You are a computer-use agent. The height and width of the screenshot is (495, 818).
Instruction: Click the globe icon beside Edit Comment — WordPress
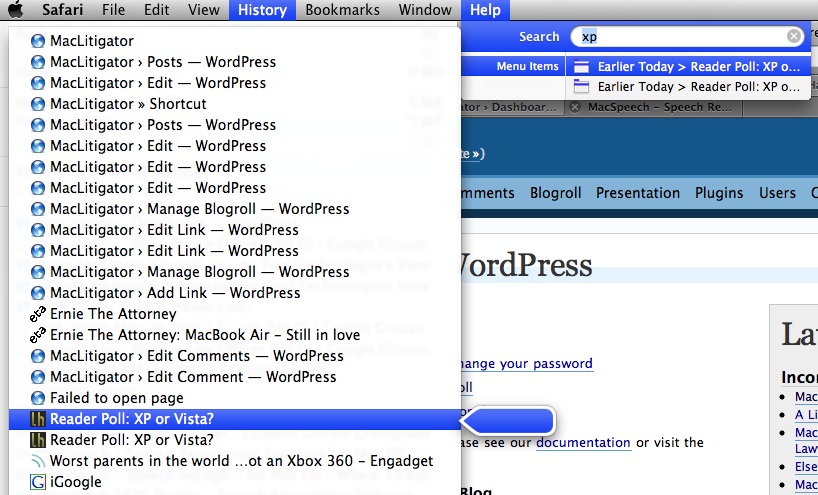click(x=38, y=377)
